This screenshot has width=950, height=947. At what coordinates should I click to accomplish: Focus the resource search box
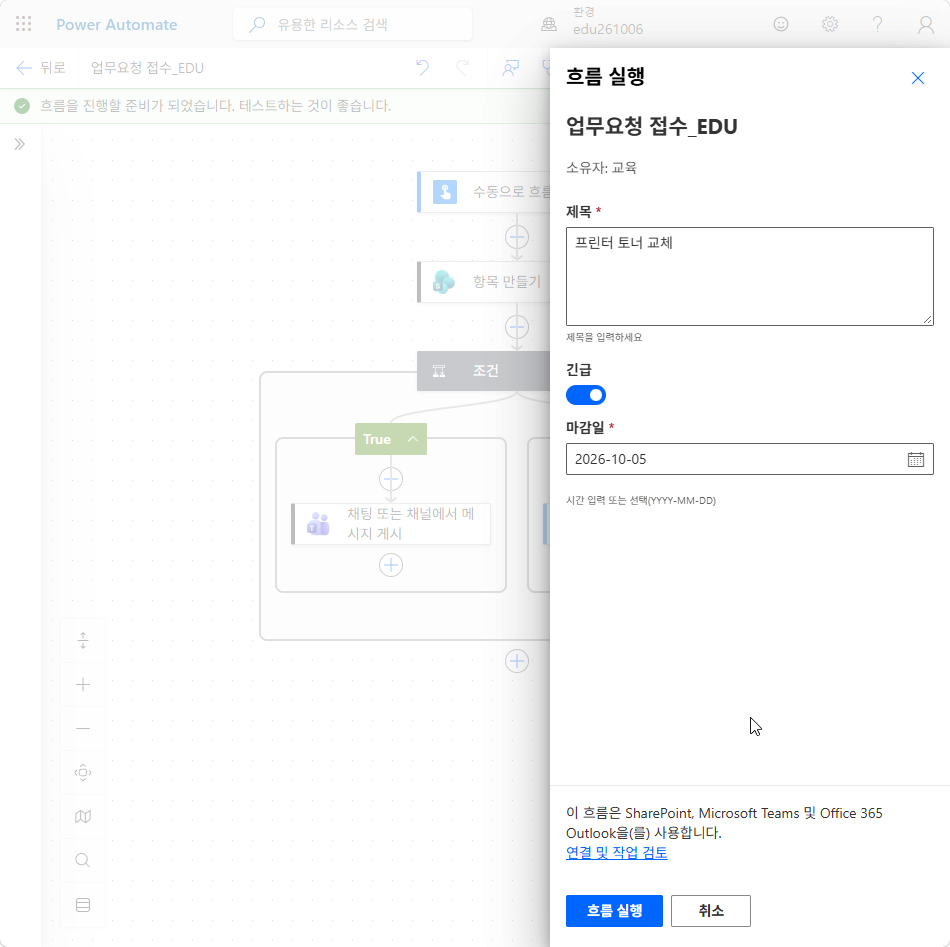(352, 24)
